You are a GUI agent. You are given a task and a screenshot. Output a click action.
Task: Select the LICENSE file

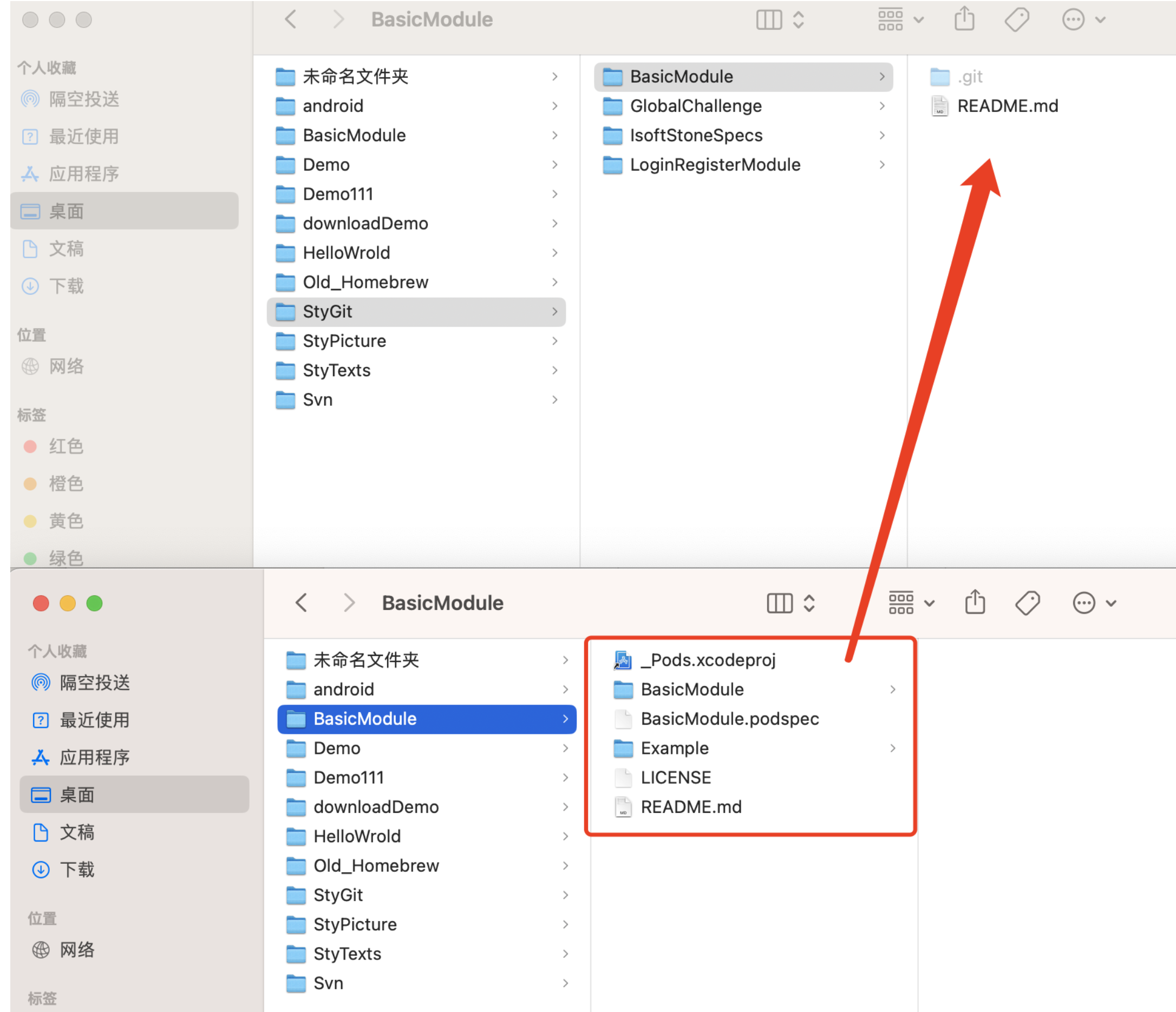(x=675, y=777)
